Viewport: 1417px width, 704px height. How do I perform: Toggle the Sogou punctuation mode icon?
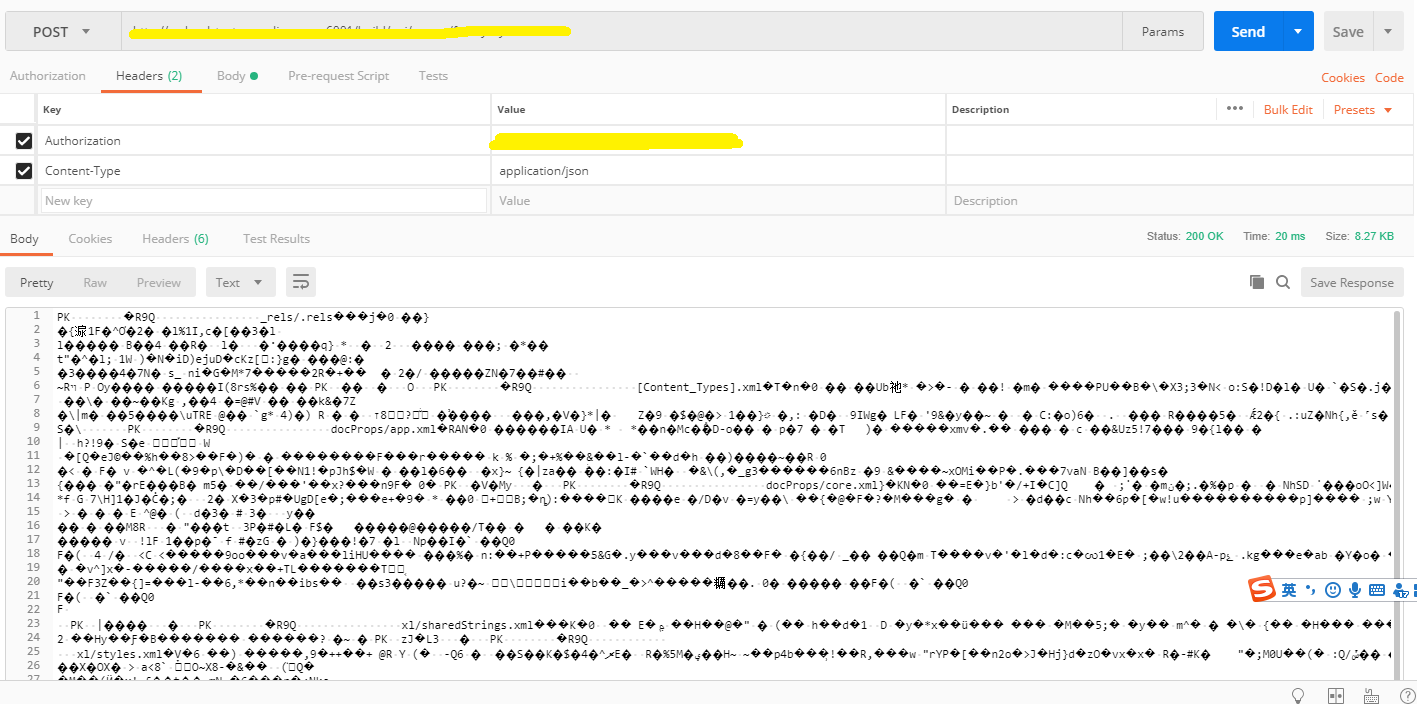(x=1312, y=591)
